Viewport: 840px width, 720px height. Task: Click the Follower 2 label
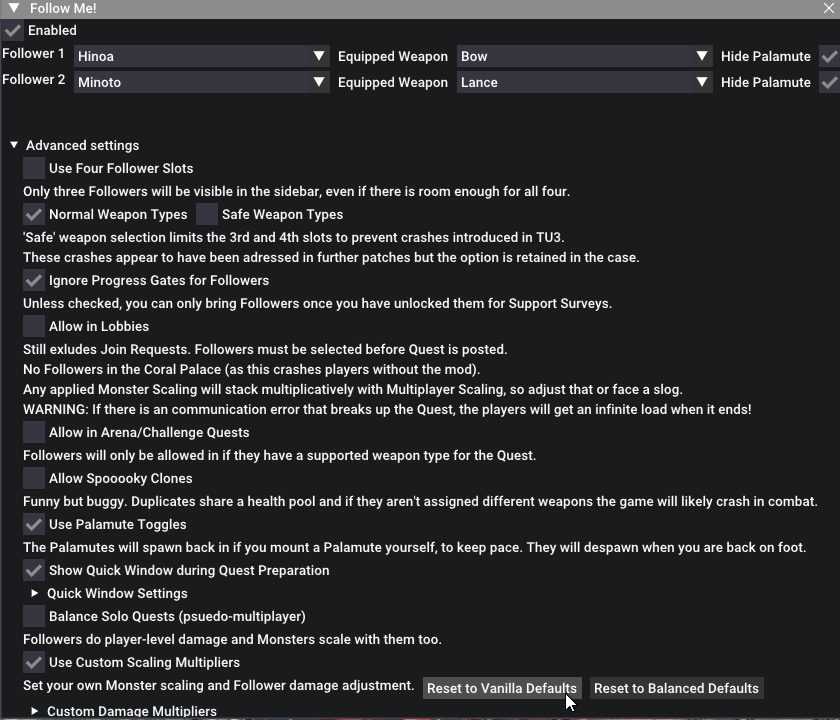tap(34, 79)
